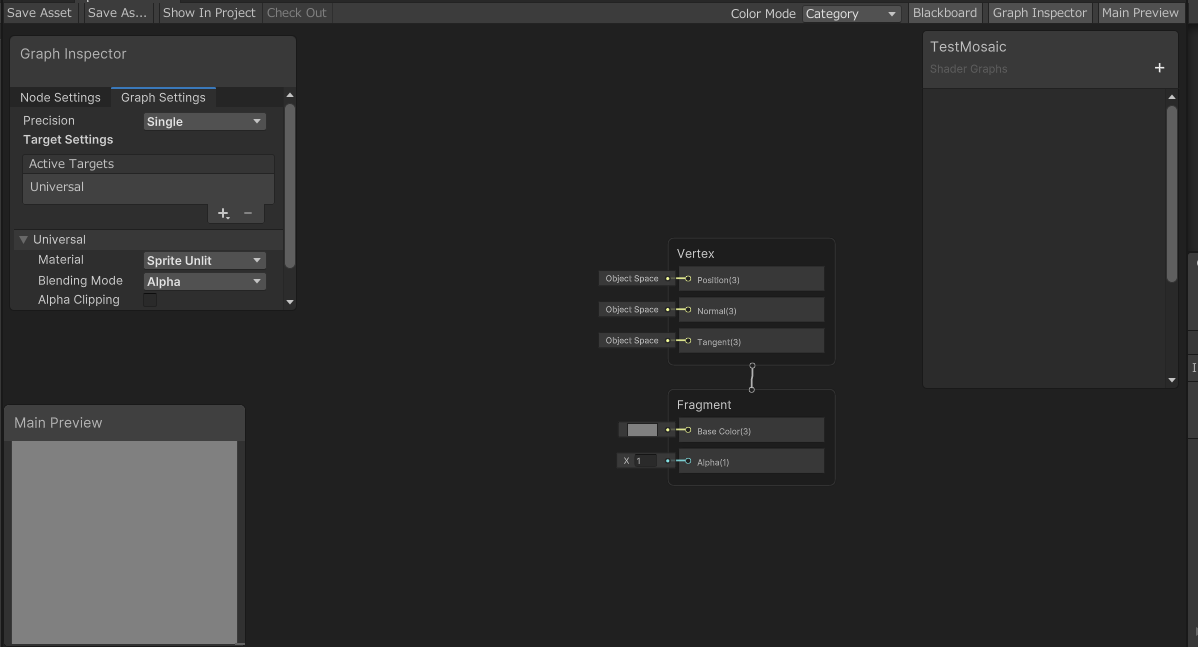Remove a target with the minus icon
This screenshot has width=1198, height=647.
coord(248,213)
